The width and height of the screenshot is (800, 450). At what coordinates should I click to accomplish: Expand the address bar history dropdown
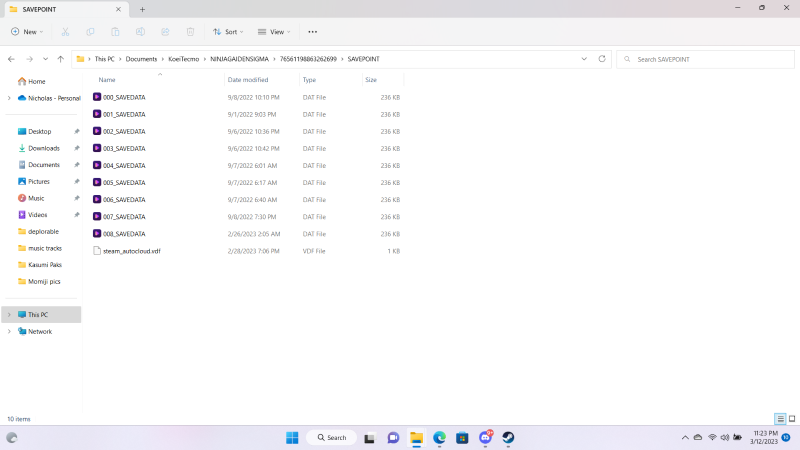pyautogui.click(x=584, y=59)
